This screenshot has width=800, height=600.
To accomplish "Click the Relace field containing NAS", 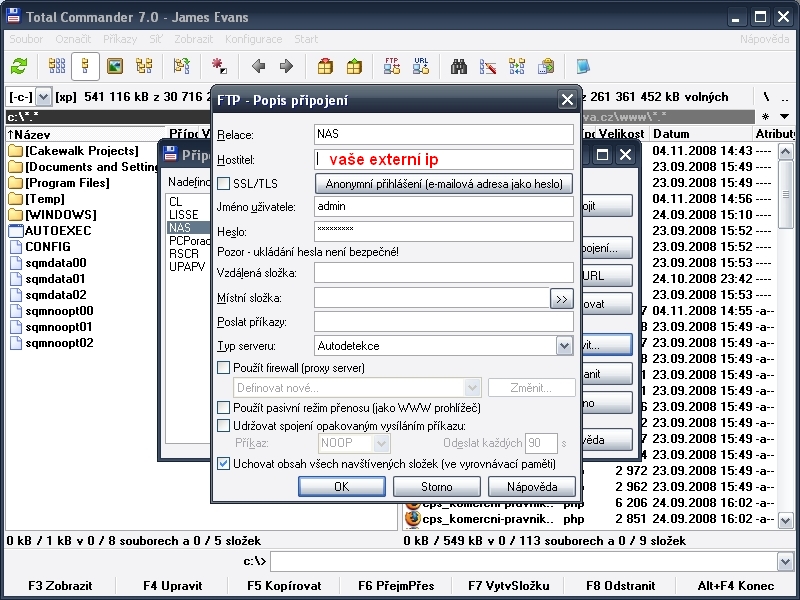I will pyautogui.click(x=444, y=135).
